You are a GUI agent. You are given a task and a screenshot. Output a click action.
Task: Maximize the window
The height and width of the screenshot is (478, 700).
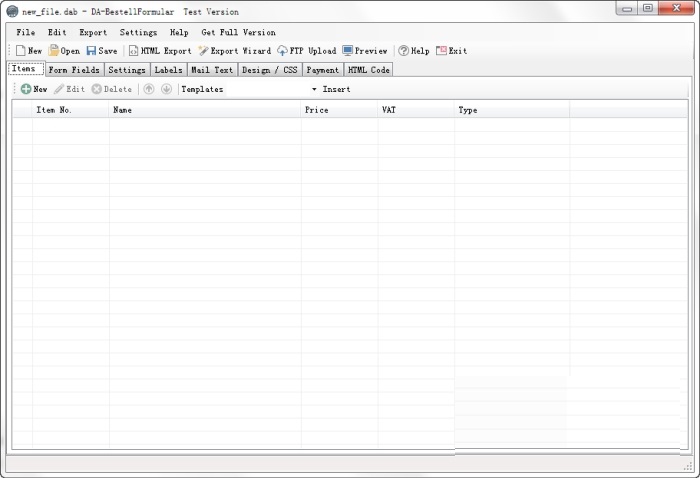(648, 8)
